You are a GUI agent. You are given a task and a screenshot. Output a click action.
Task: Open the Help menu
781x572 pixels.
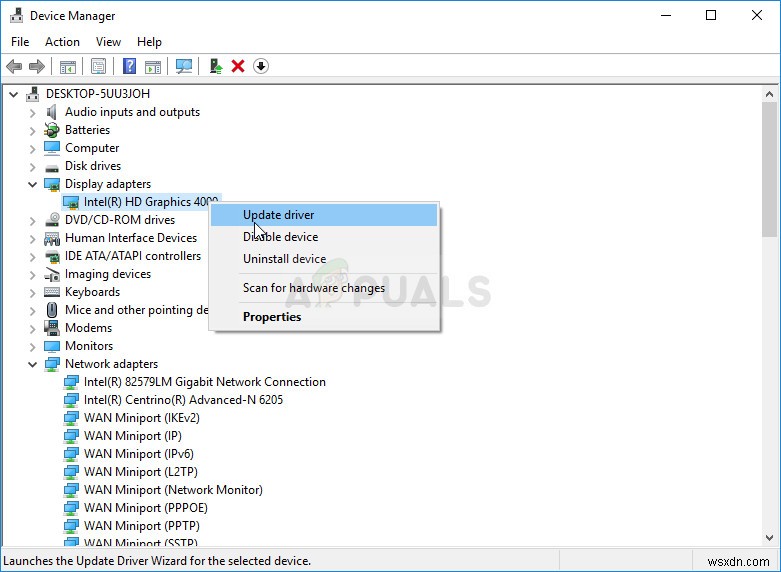click(x=149, y=42)
